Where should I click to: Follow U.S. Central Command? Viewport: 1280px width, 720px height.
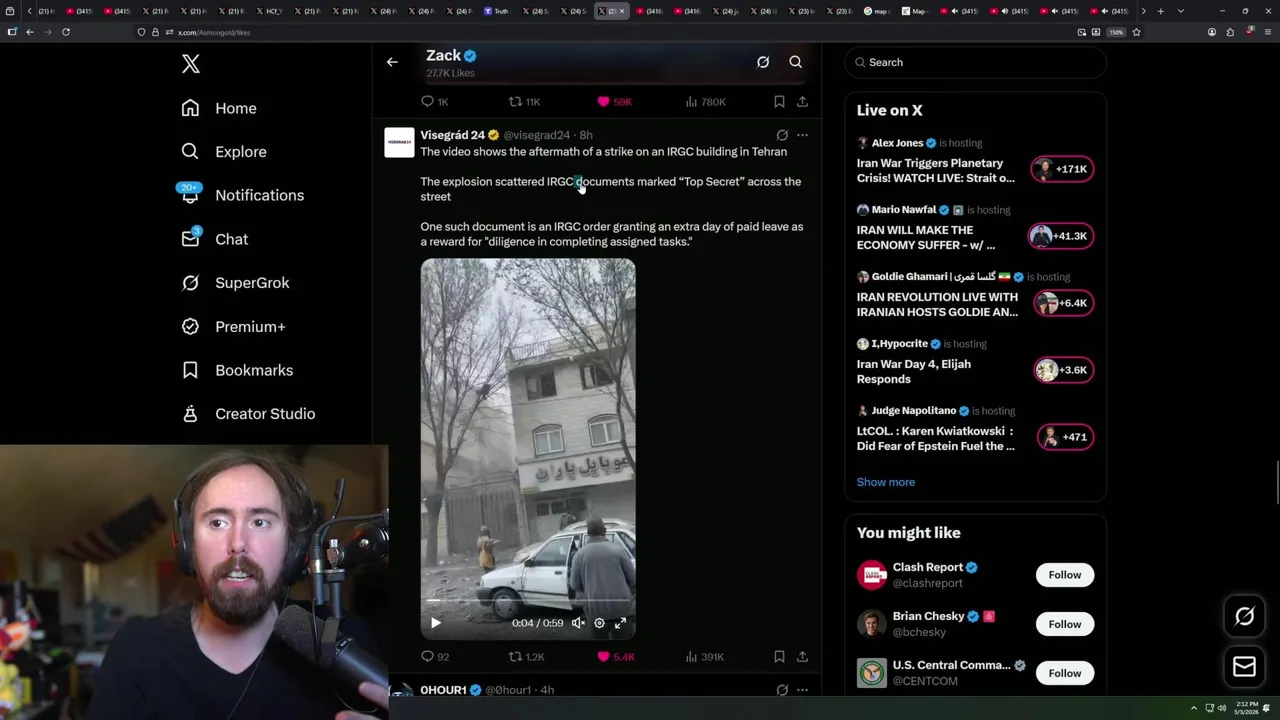click(1064, 673)
